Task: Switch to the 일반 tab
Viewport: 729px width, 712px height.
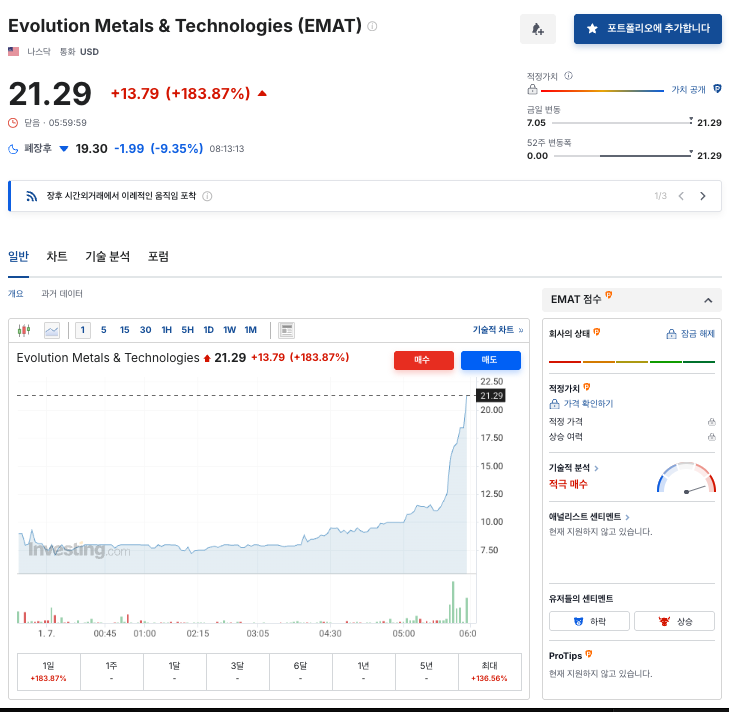Action: [19, 256]
